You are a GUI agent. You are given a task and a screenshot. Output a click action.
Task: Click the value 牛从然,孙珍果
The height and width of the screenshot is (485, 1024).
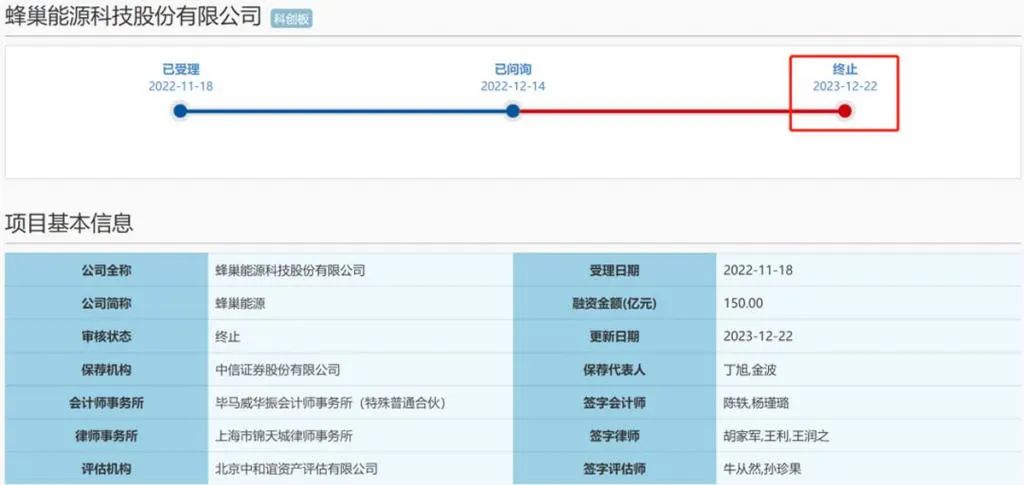pos(762,469)
